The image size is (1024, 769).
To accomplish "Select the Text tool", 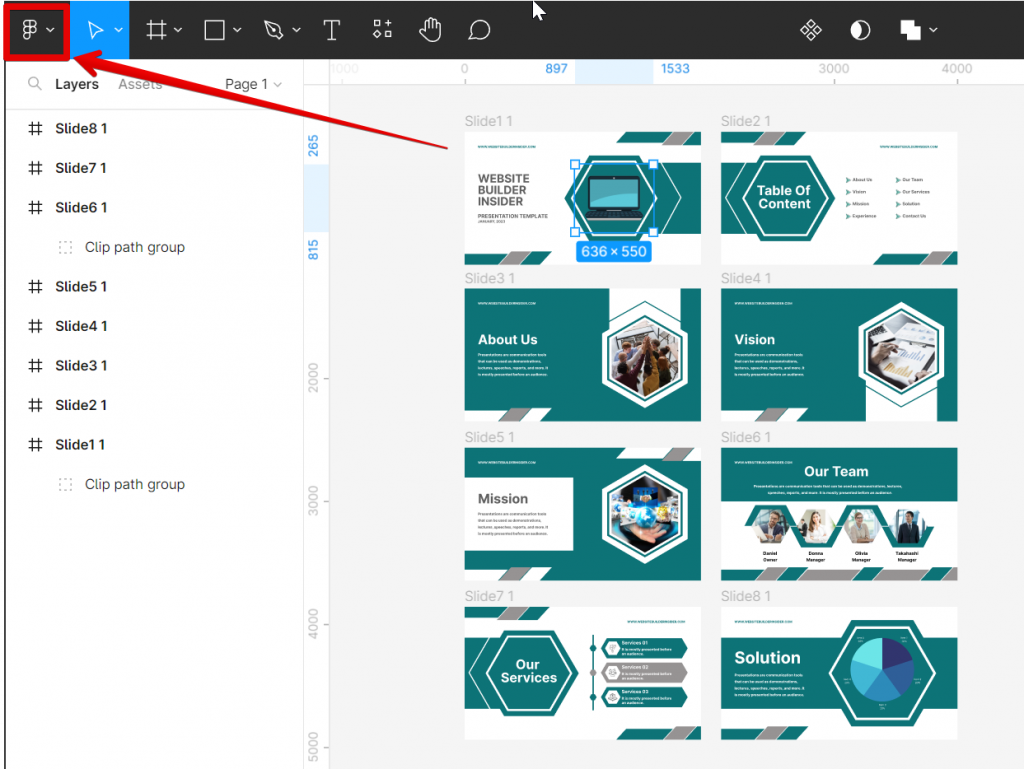I will (x=332, y=29).
